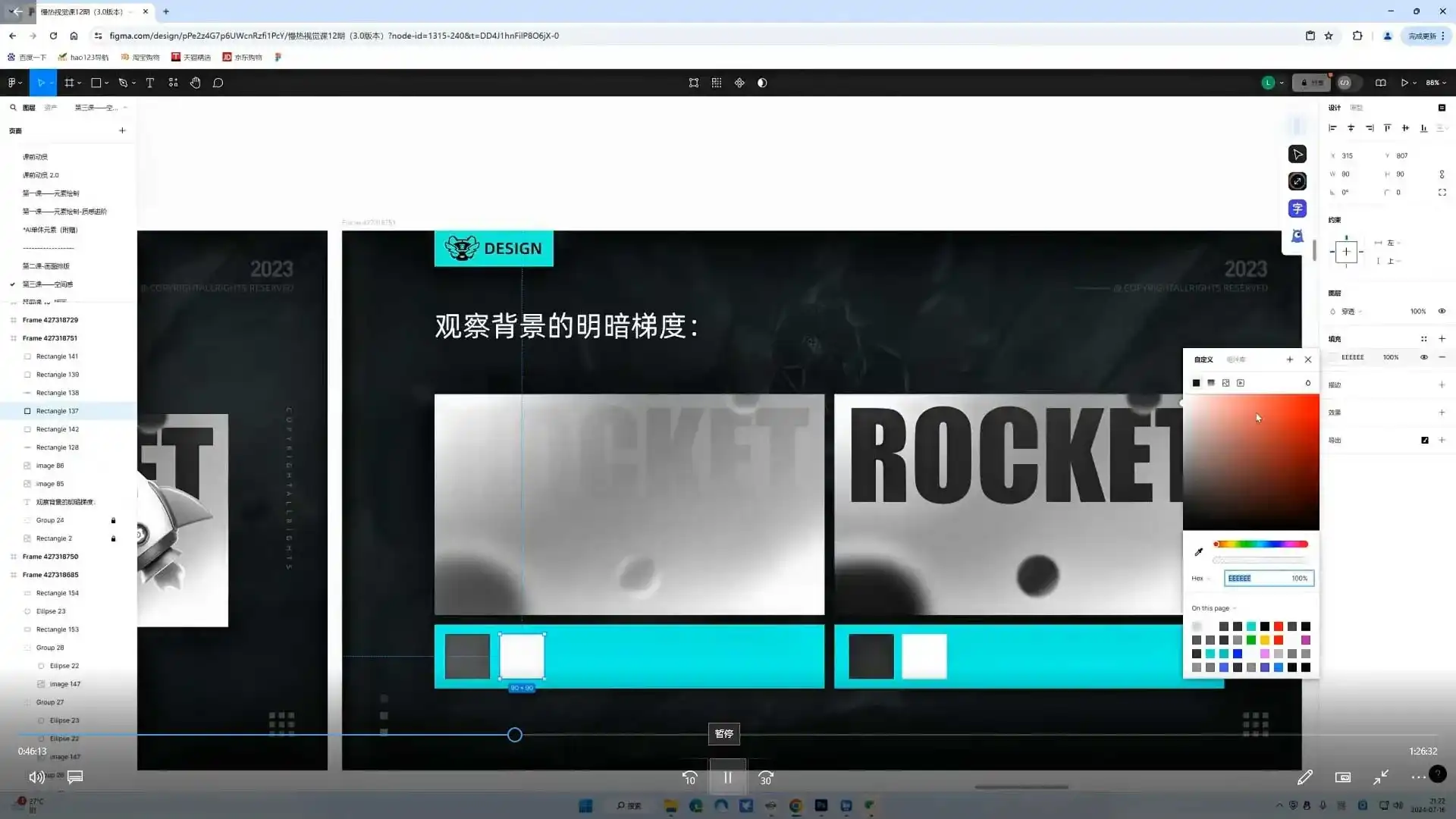The width and height of the screenshot is (1456, 819).
Task: Toggle visibility of the EEEEEE fill
Action: (1423, 356)
